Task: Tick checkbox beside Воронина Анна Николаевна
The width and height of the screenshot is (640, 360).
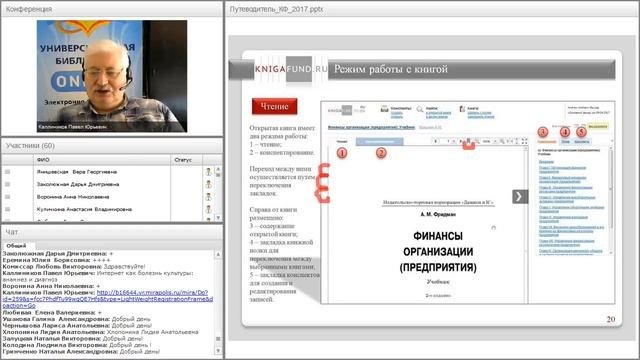Action: pos(7,197)
